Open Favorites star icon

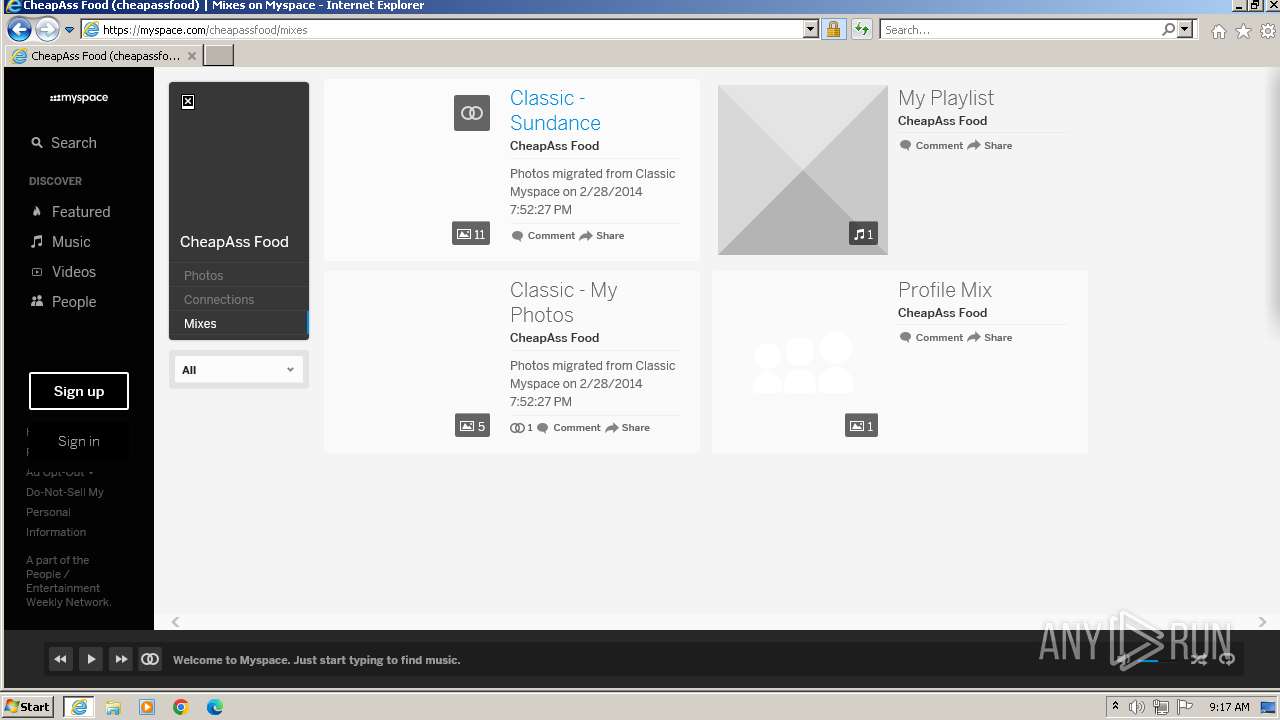[1243, 31]
